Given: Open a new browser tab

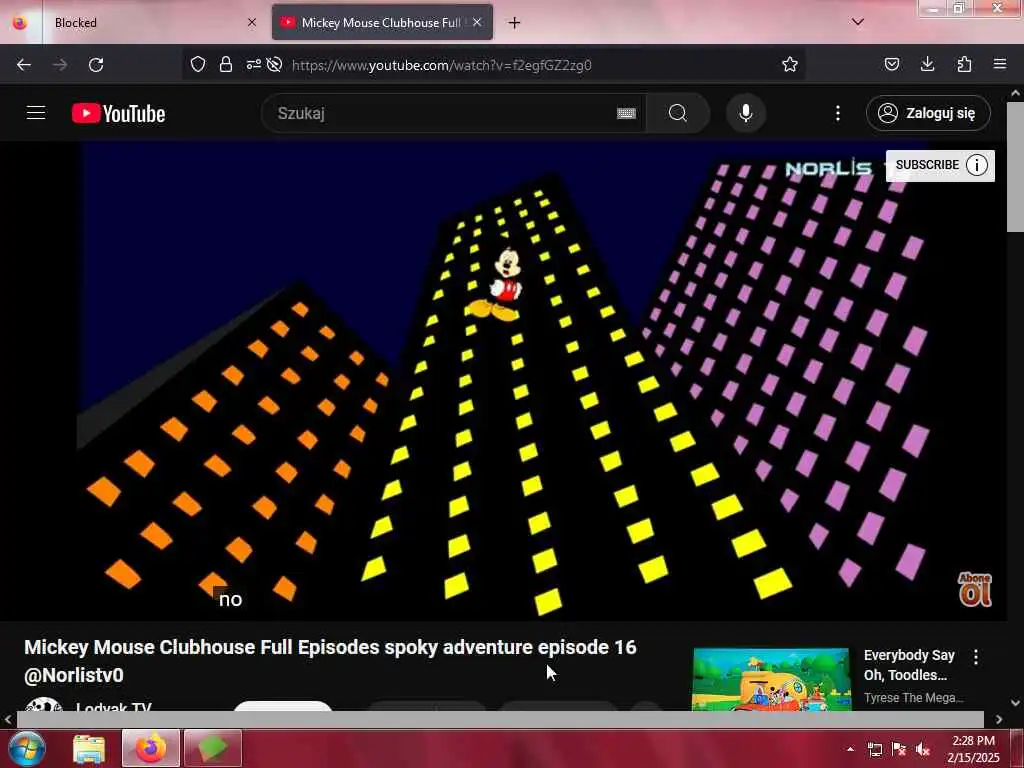Looking at the screenshot, I should pos(515,23).
